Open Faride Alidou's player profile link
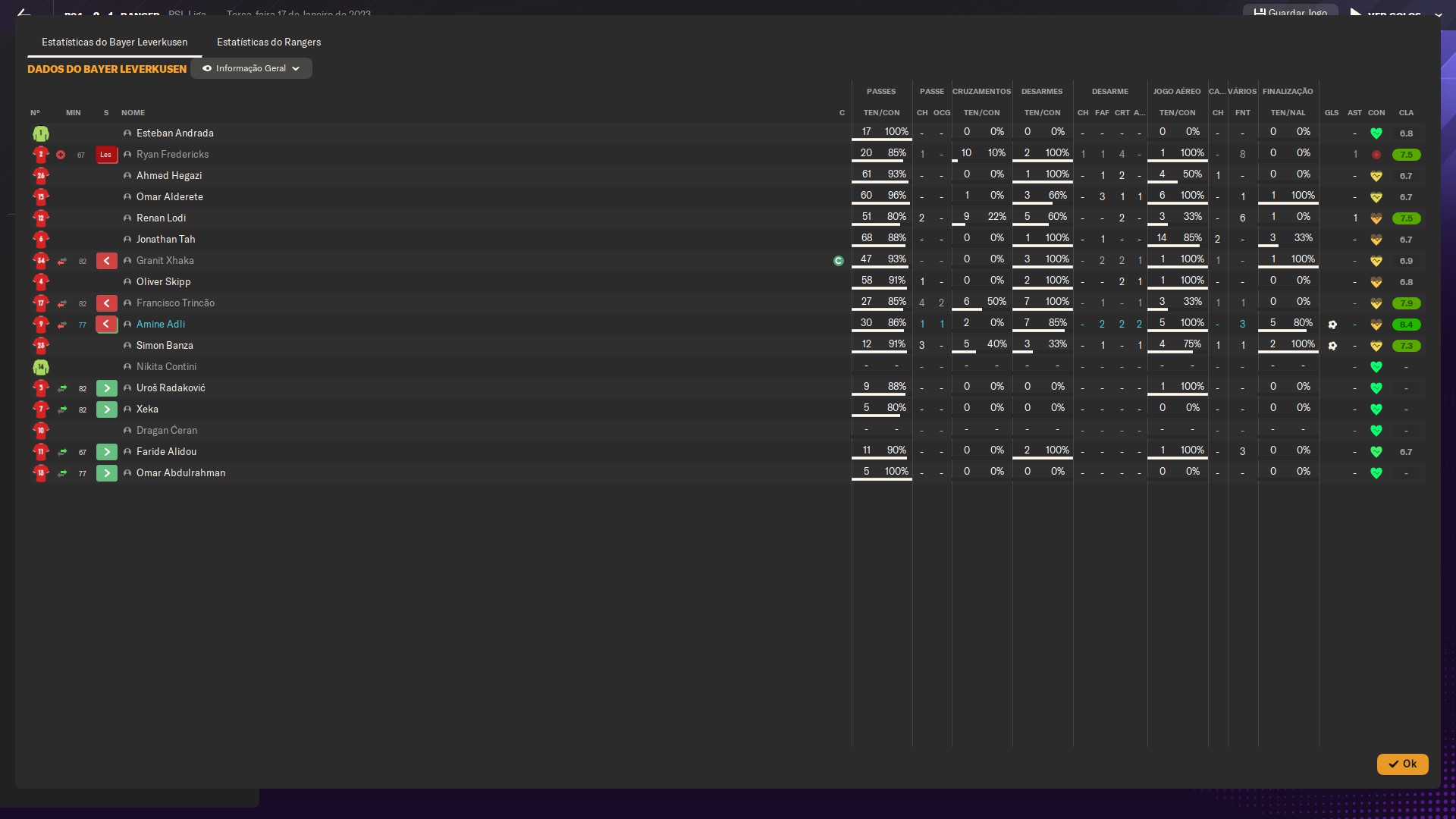Image resolution: width=1456 pixels, height=819 pixels. [166, 451]
